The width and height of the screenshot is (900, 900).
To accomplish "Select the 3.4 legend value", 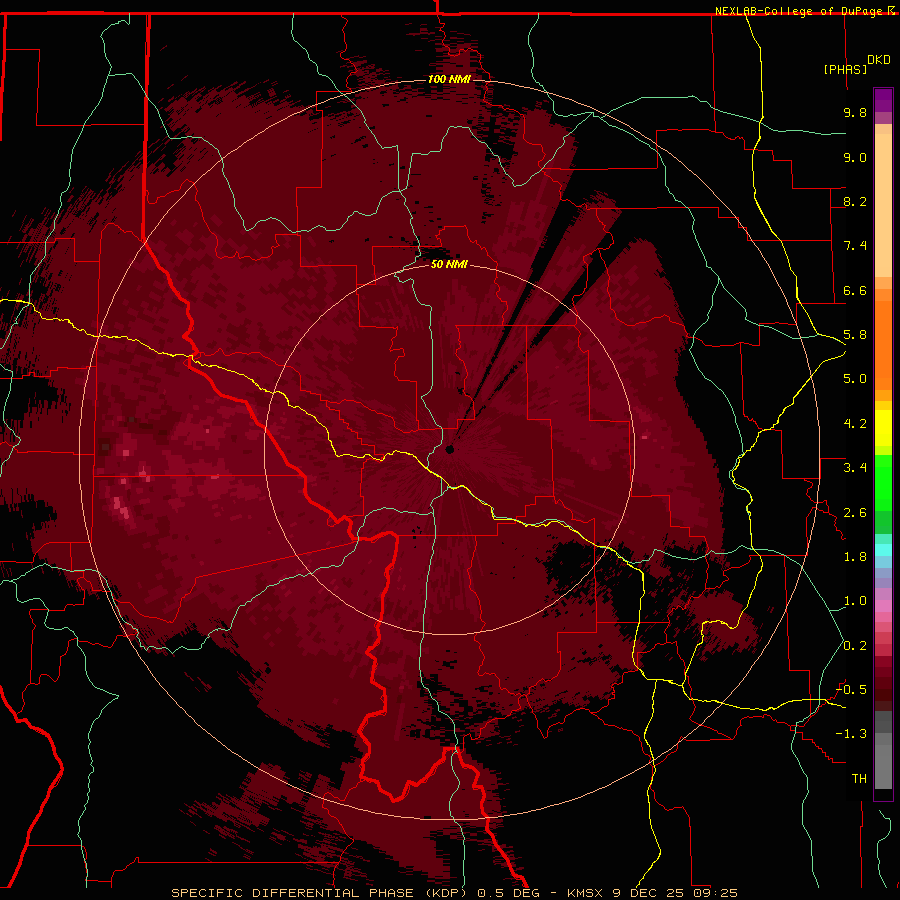I will tap(855, 468).
